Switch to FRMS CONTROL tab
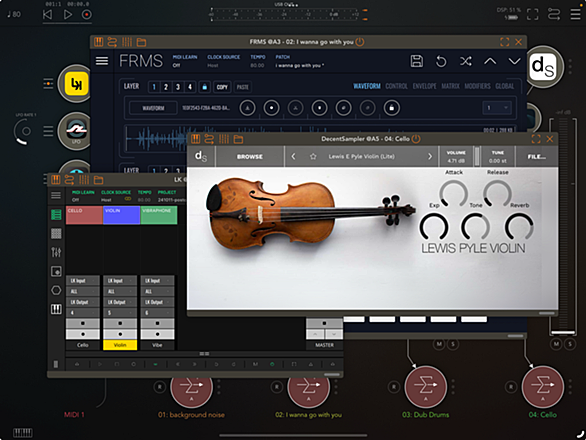This screenshot has width=586, height=440. pos(397,86)
